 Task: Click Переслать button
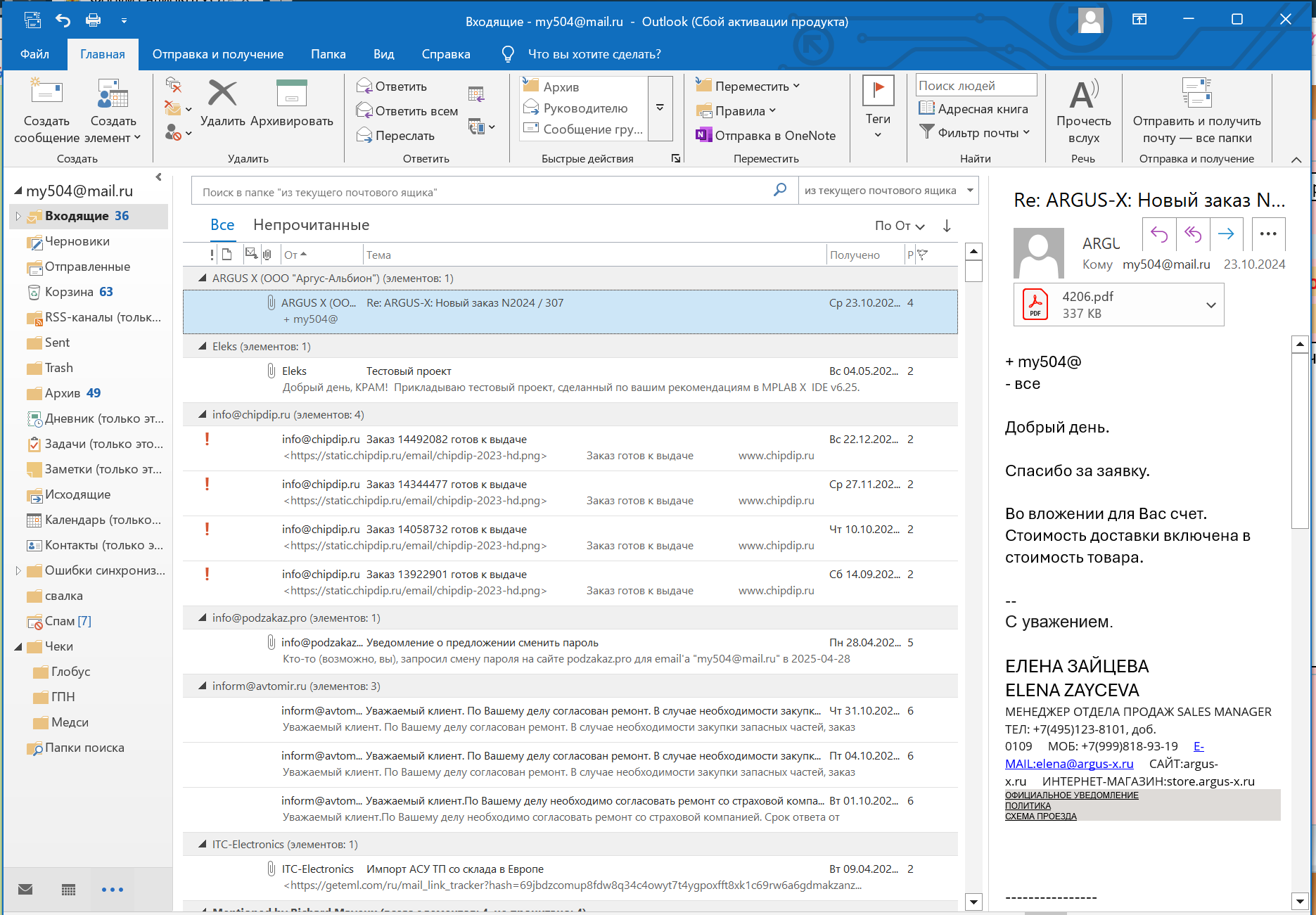pyautogui.click(x=396, y=135)
